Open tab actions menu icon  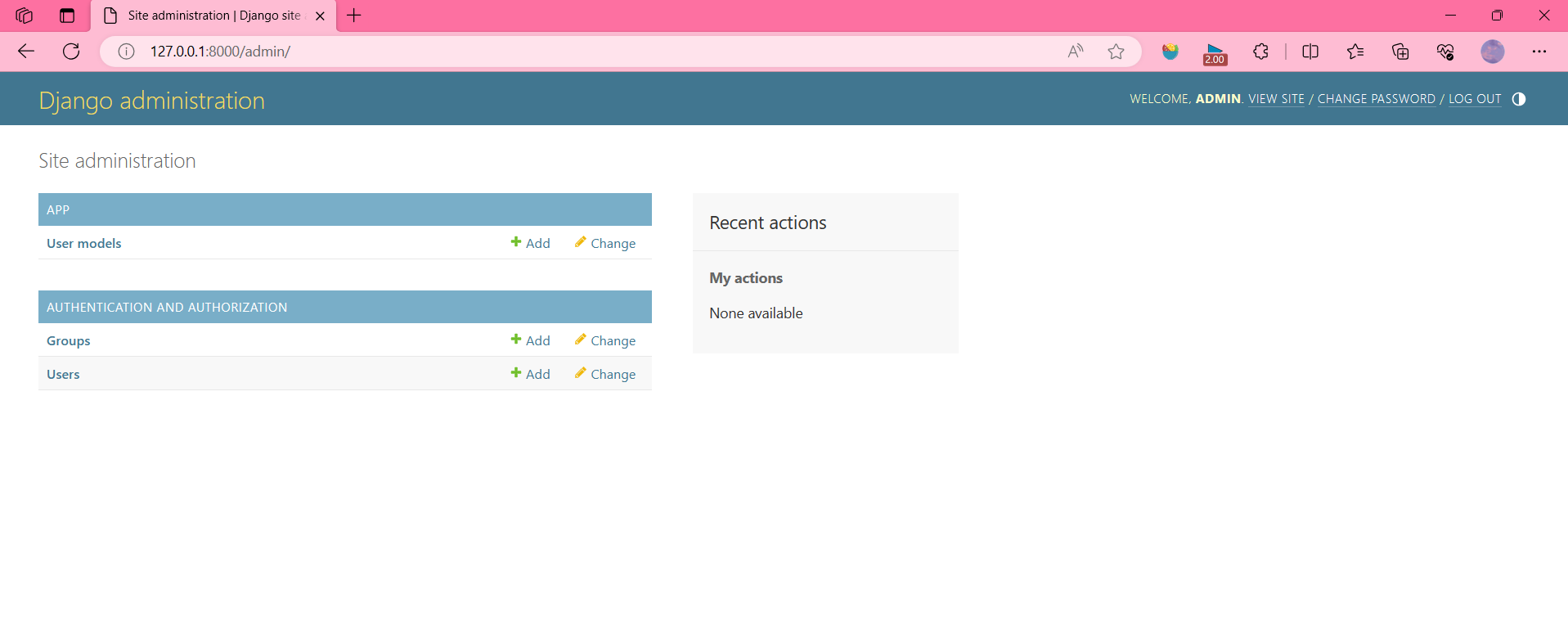pyautogui.click(x=67, y=16)
